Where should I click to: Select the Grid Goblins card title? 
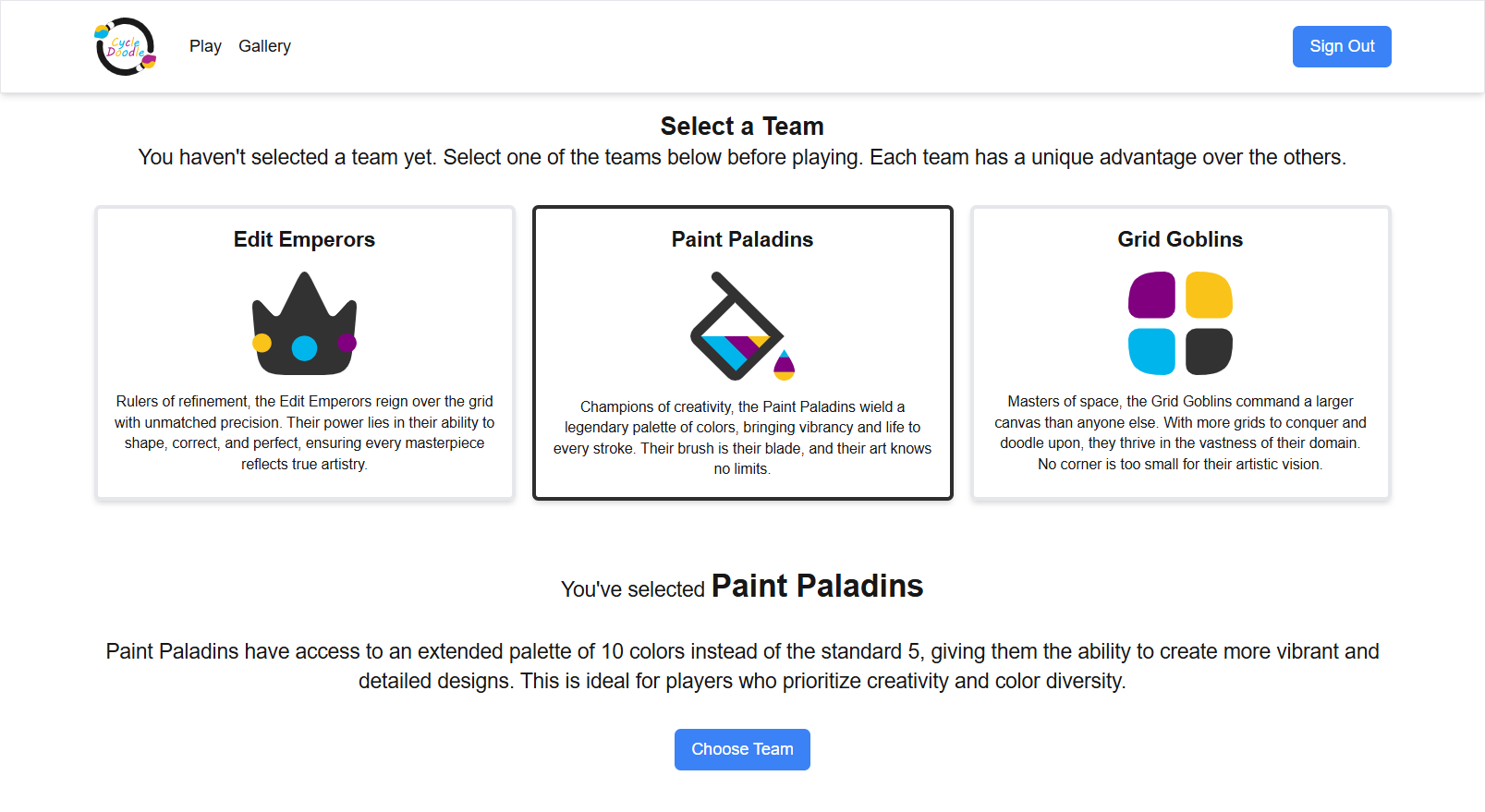(x=1180, y=239)
